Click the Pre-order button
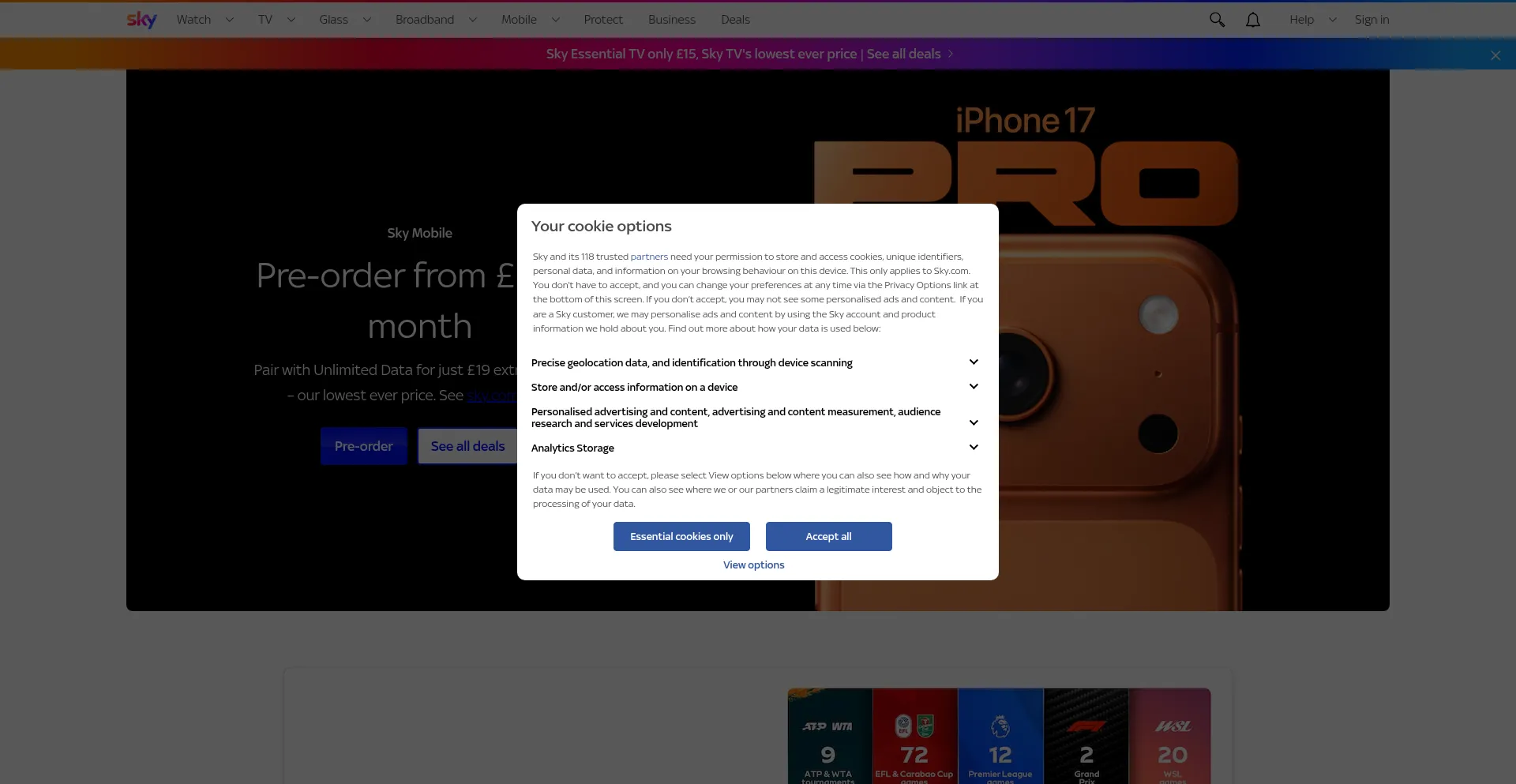Viewport: 1516px width, 784px height. tap(363, 446)
